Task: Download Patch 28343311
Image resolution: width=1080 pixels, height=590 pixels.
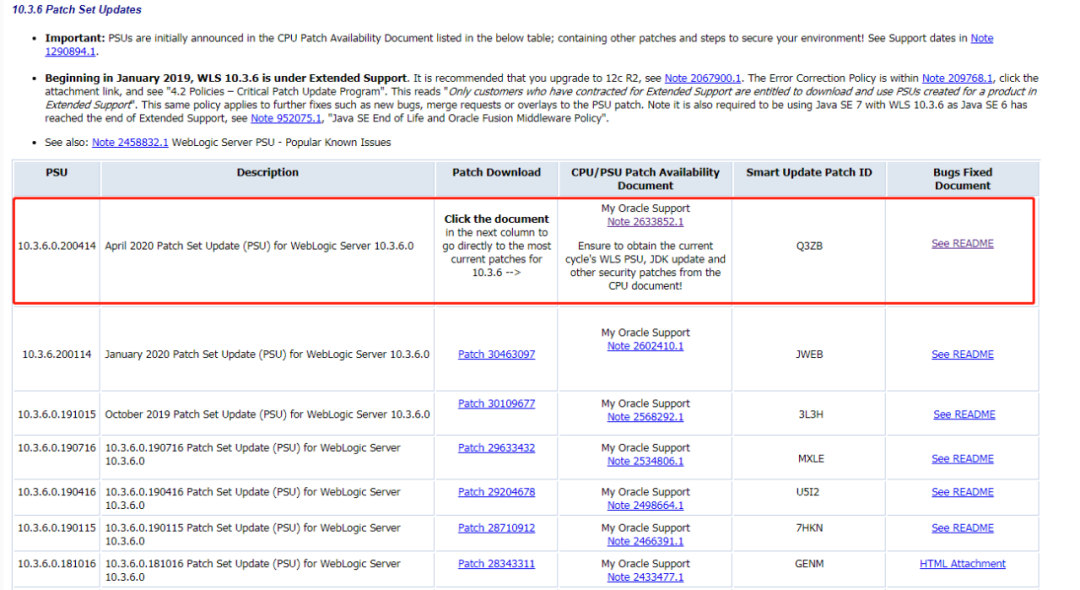Action: pos(497,564)
